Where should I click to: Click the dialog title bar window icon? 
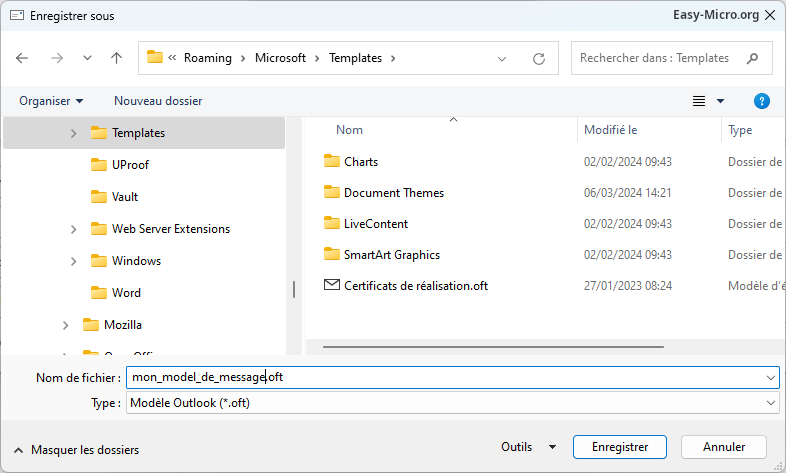coord(17,16)
